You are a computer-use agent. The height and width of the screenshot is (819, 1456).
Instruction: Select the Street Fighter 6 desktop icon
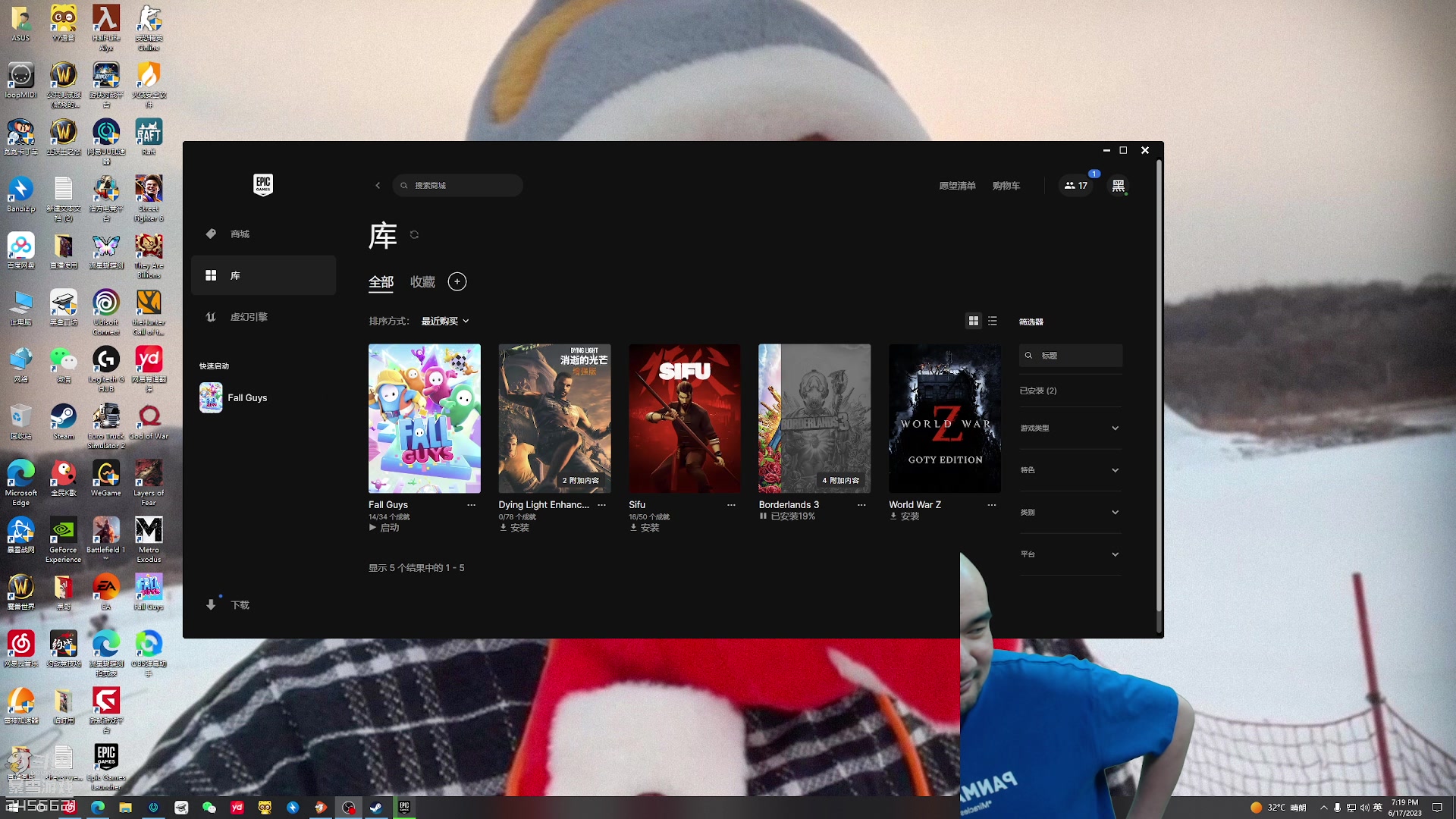149,199
